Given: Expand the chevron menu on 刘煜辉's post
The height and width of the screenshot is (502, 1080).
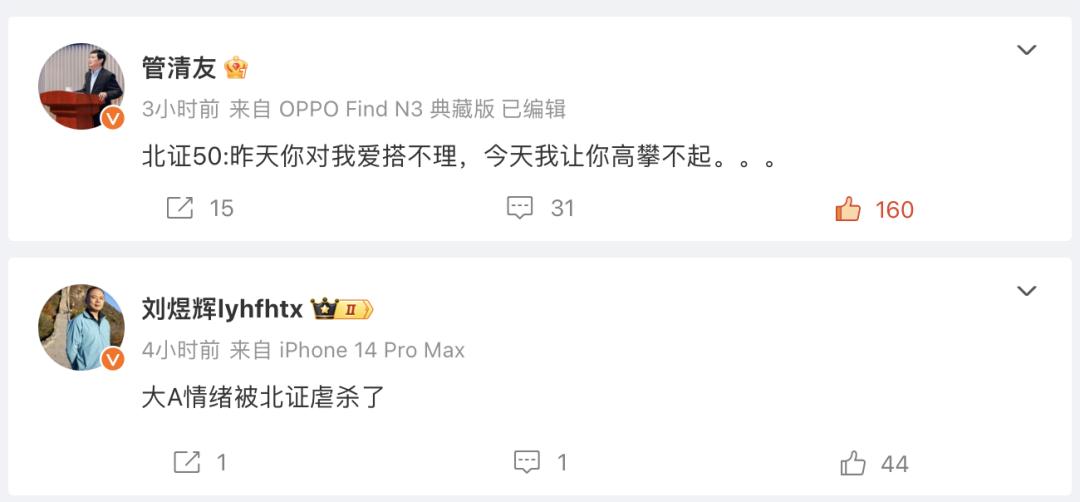Looking at the screenshot, I should click(x=1027, y=291).
